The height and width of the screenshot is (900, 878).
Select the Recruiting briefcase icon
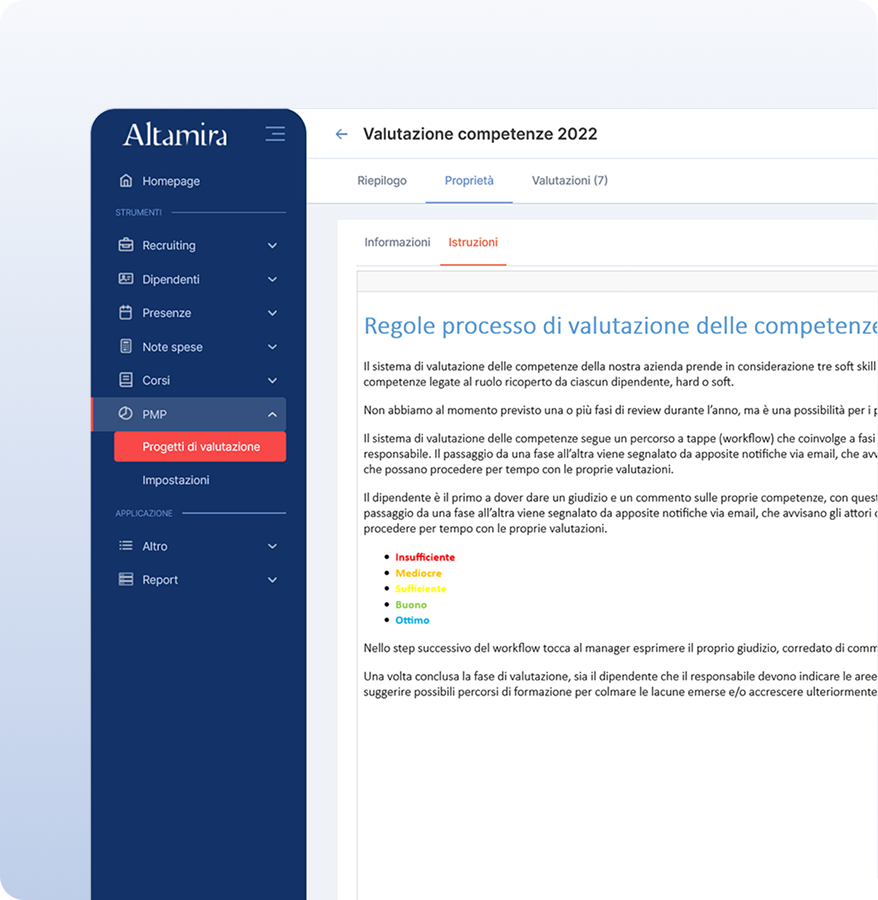coord(125,245)
